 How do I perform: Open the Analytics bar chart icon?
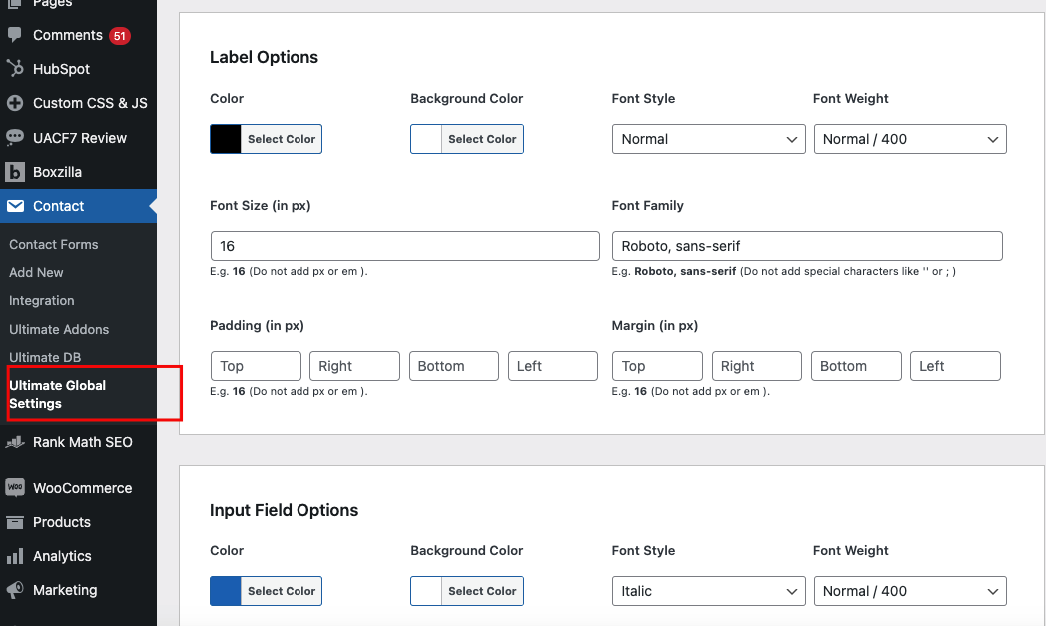(14, 556)
